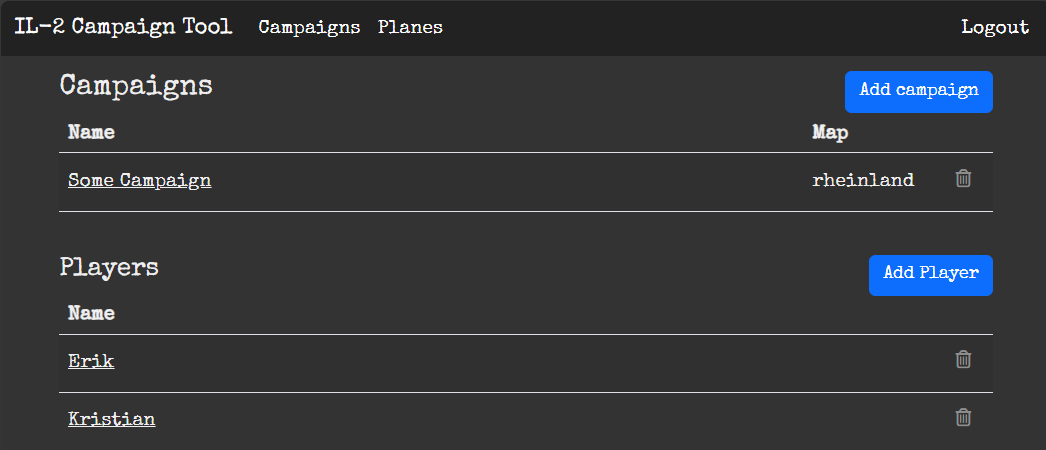Remove player Kristian using the trash icon

point(963,417)
